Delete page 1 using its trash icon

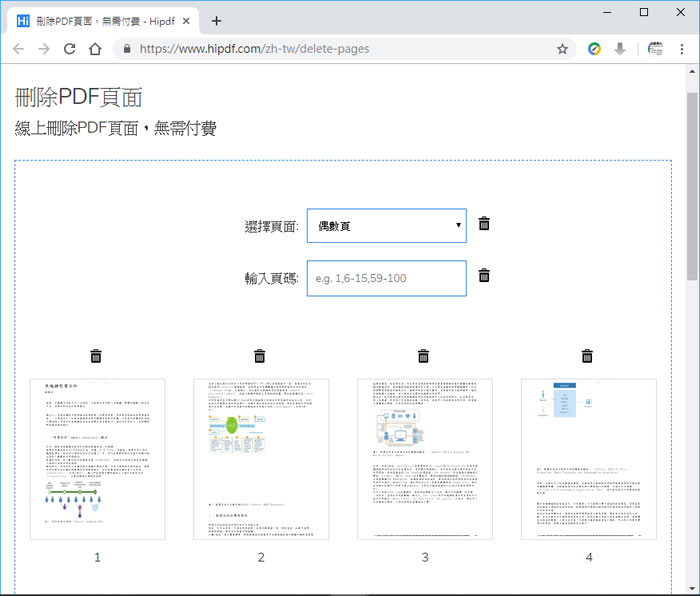click(x=96, y=356)
